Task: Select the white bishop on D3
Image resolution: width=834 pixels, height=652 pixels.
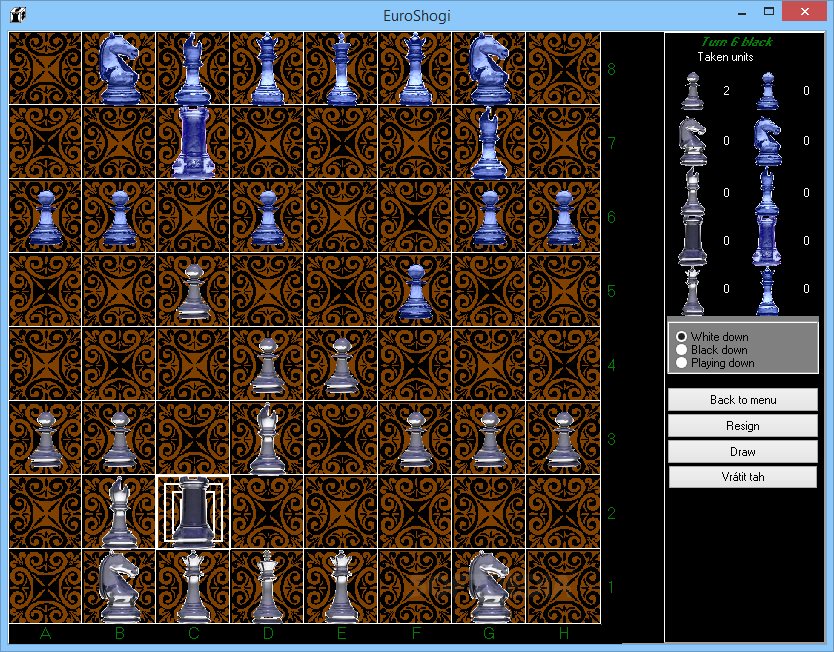Action: 267,438
